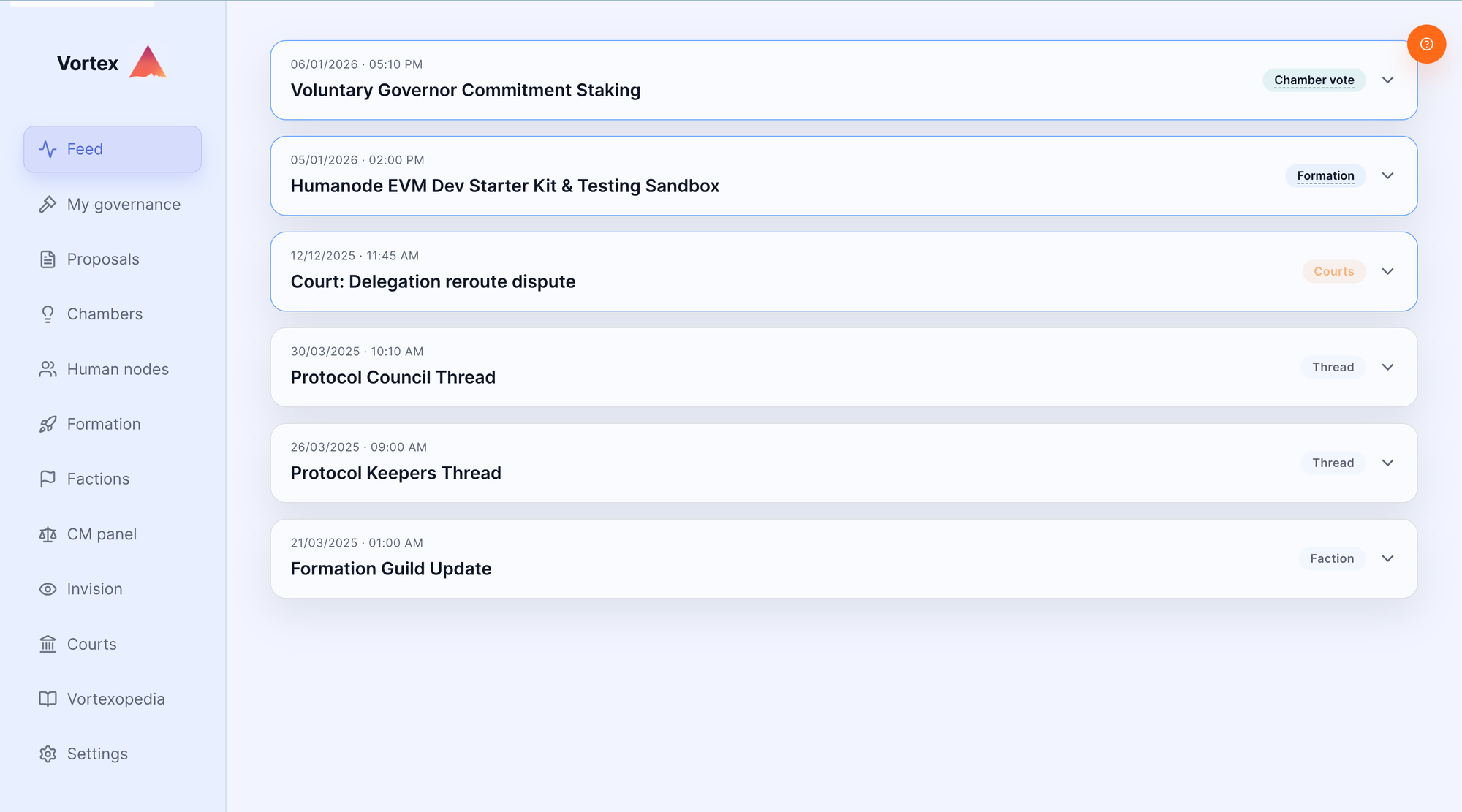Open Vortexopedia from the sidebar
This screenshot has width=1462, height=812.
click(115, 699)
